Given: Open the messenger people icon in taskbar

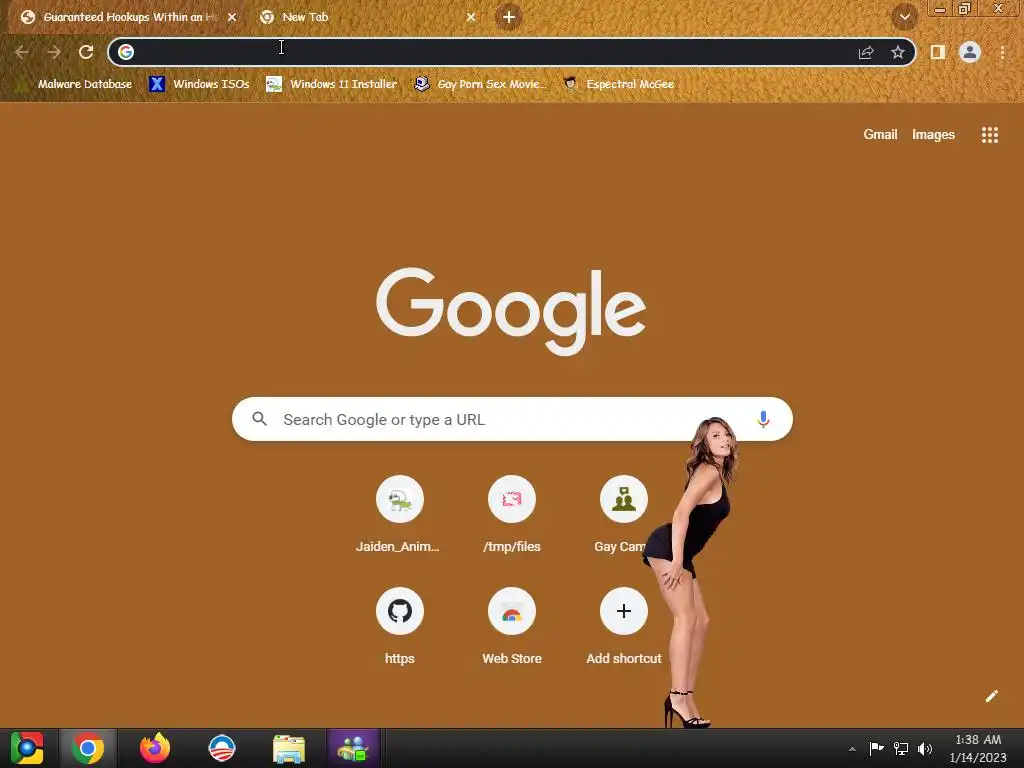Looking at the screenshot, I should pos(353,748).
